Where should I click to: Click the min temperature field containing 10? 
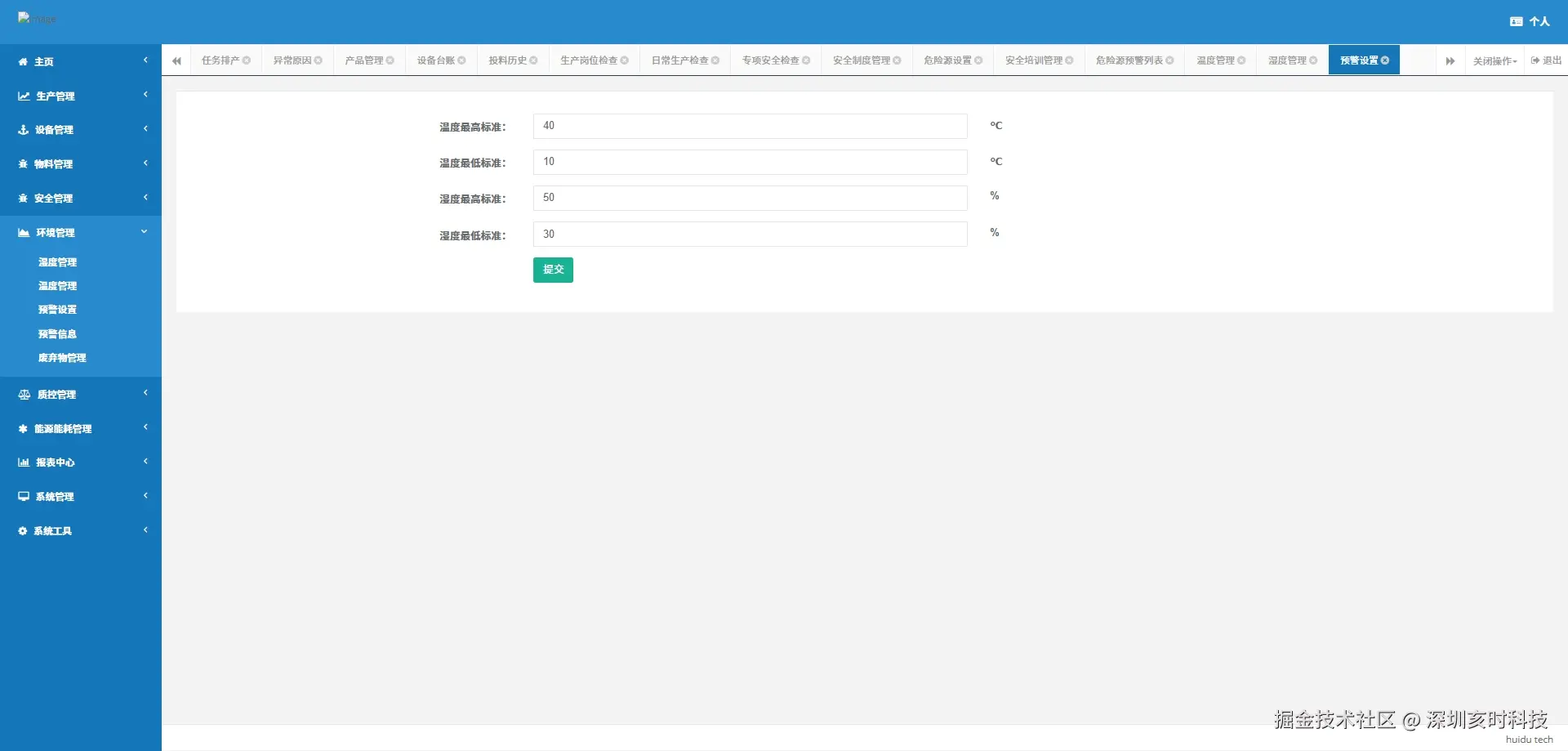(x=750, y=162)
